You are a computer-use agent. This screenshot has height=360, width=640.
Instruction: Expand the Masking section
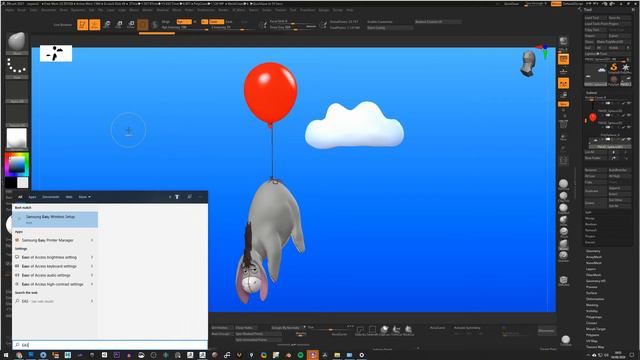pyautogui.click(x=592, y=305)
